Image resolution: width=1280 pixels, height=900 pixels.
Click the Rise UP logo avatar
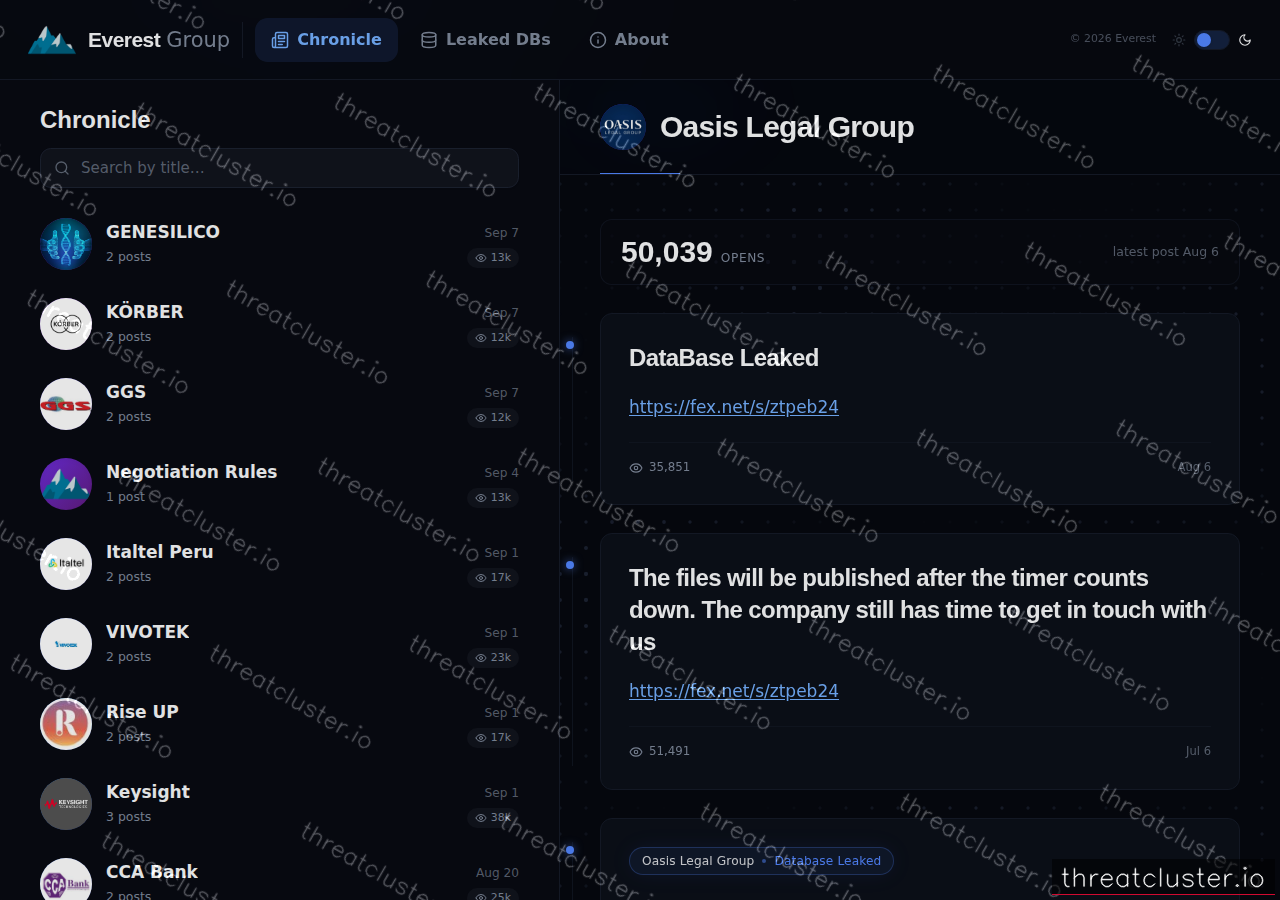[x=66, y=724]
